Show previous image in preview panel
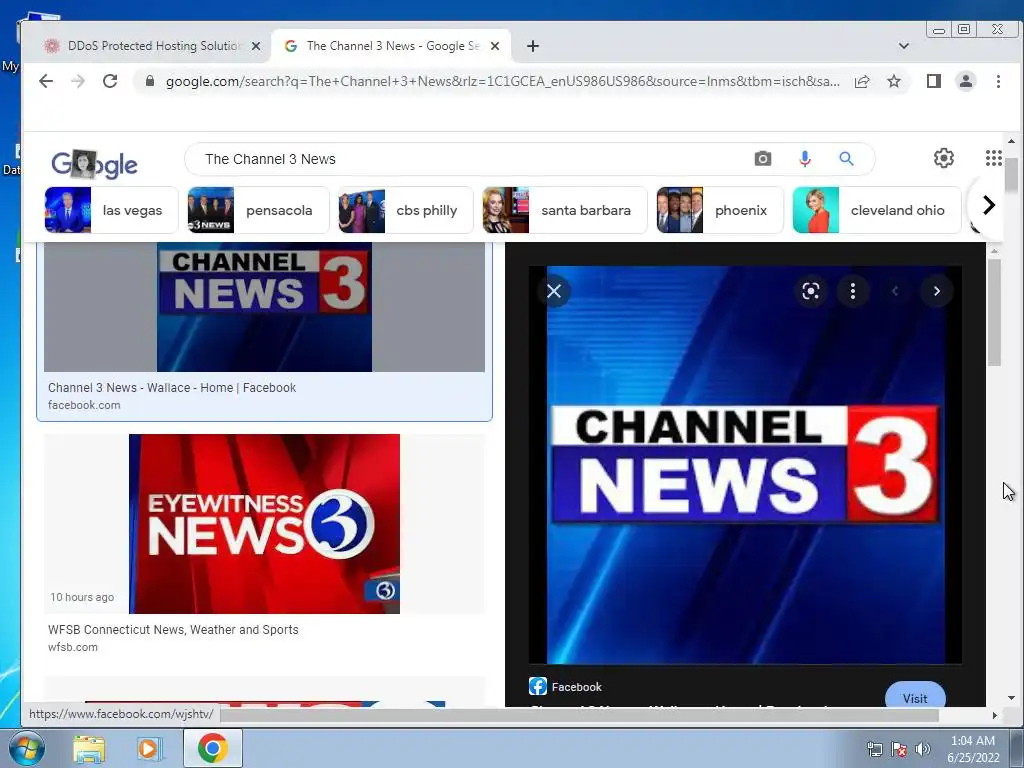The width and height of the screenshot is (1024, 768). [895, 291]
